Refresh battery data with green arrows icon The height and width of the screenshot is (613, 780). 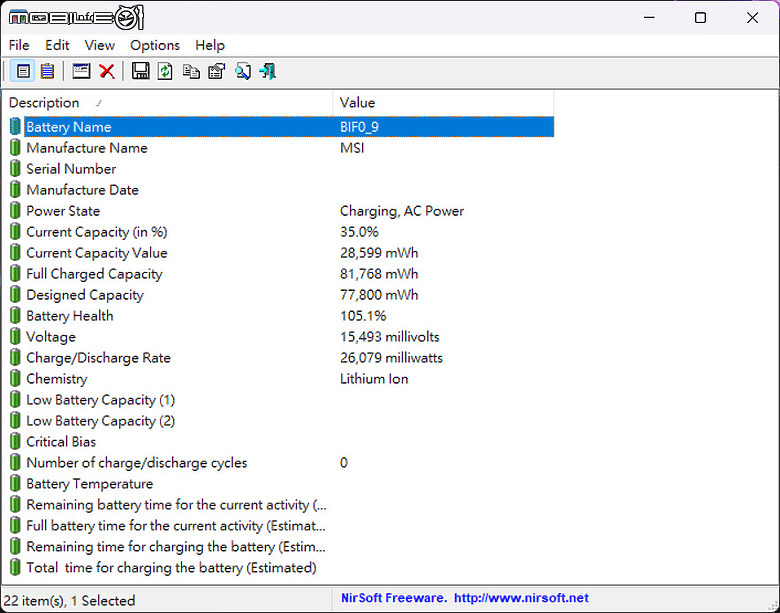(165, 71)
